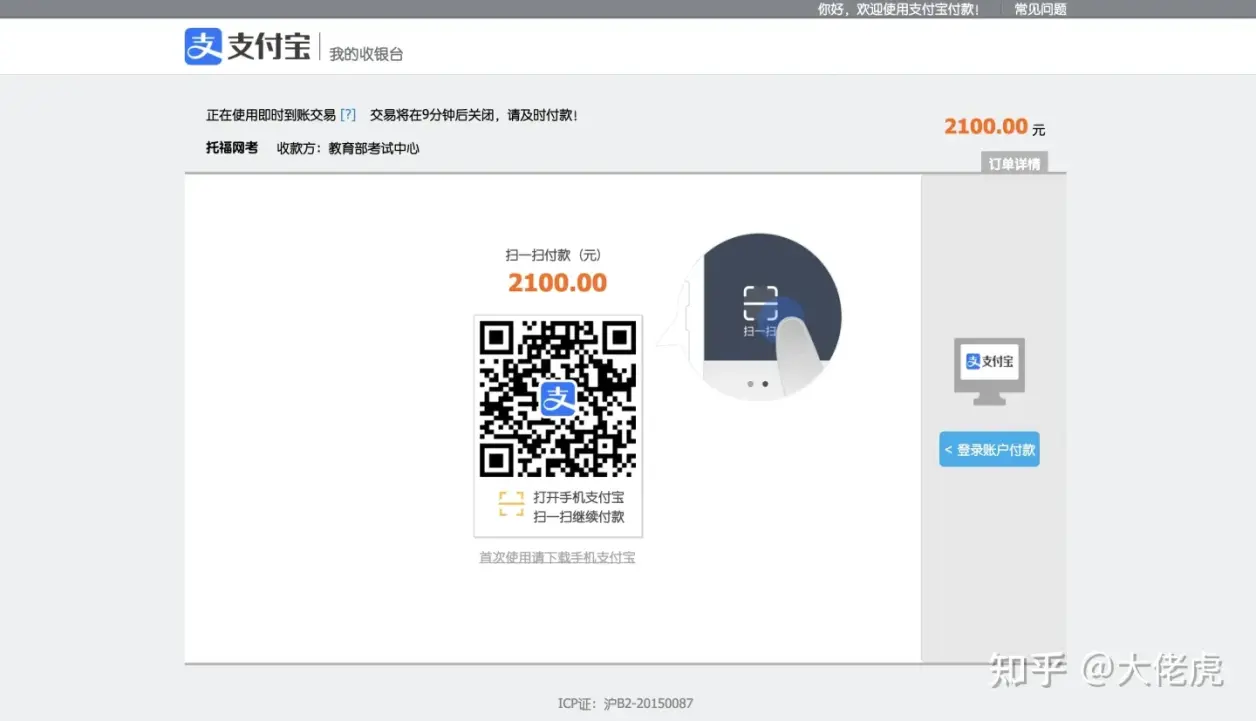The image size is (1256, 721).
Task: Click the 托福网考 order name
Action: (232, 148)
